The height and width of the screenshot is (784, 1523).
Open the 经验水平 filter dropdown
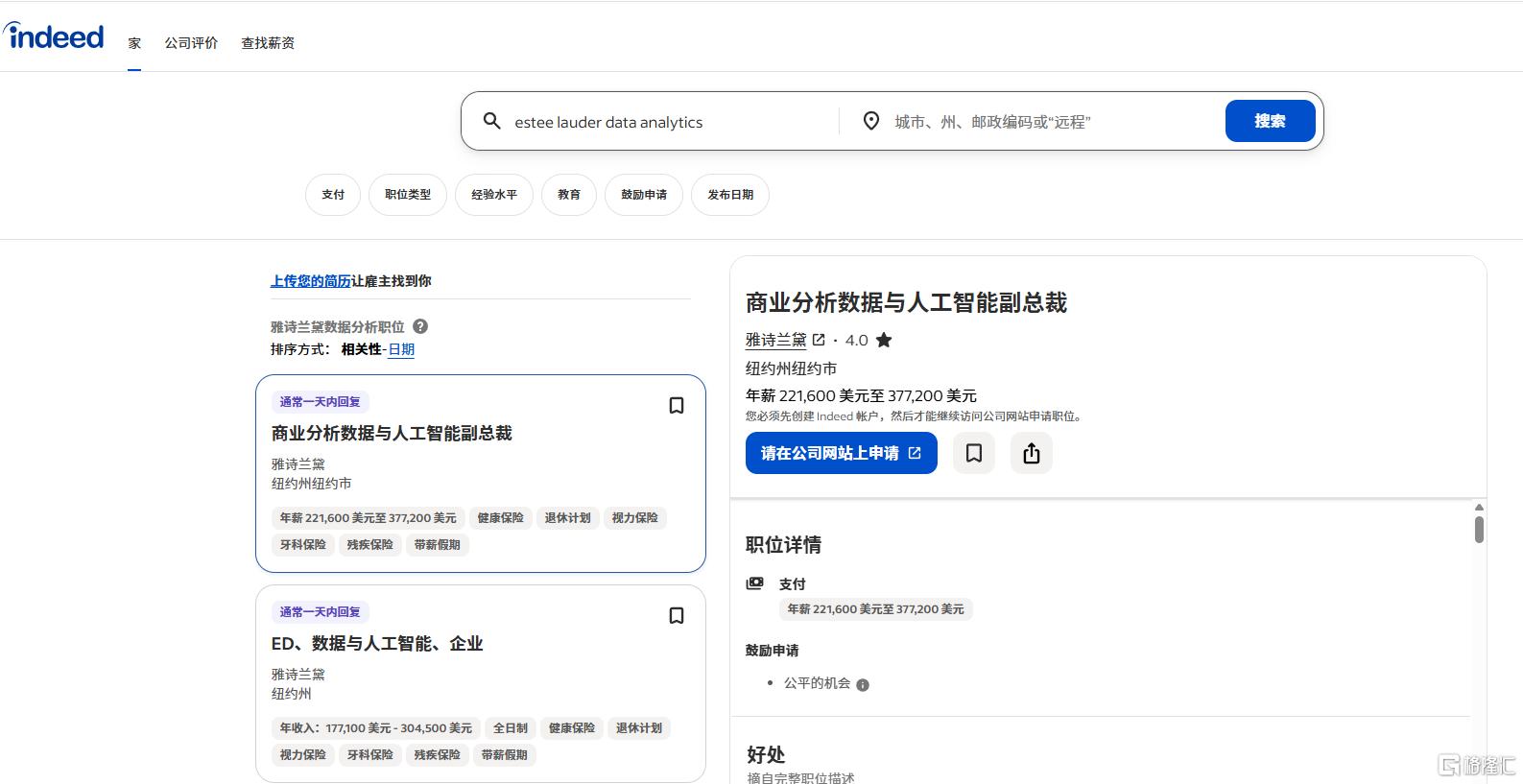coord(494,195)
